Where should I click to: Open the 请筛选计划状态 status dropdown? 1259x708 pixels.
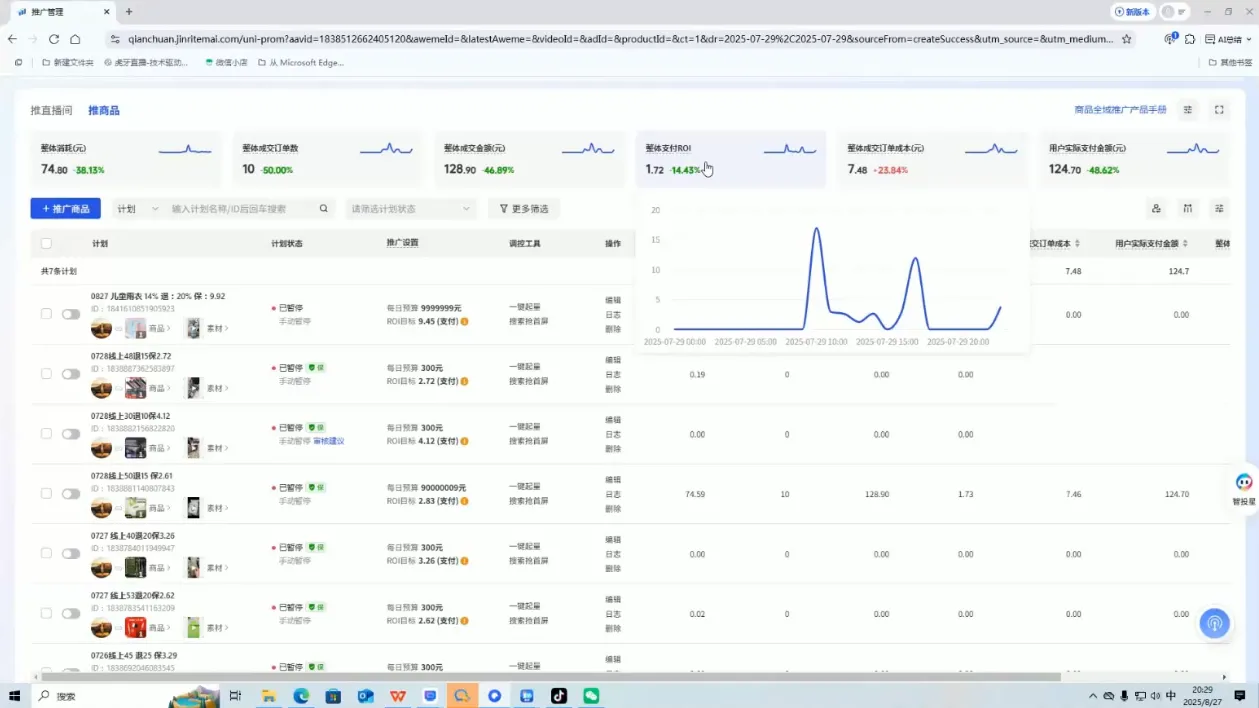coord(410,209)
